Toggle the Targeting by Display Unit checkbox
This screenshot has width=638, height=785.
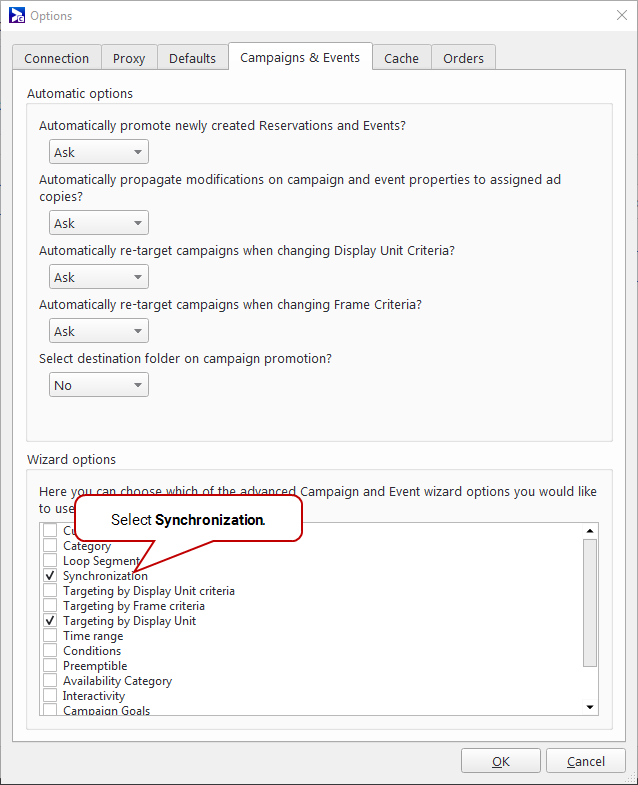[x=50, y=621]
